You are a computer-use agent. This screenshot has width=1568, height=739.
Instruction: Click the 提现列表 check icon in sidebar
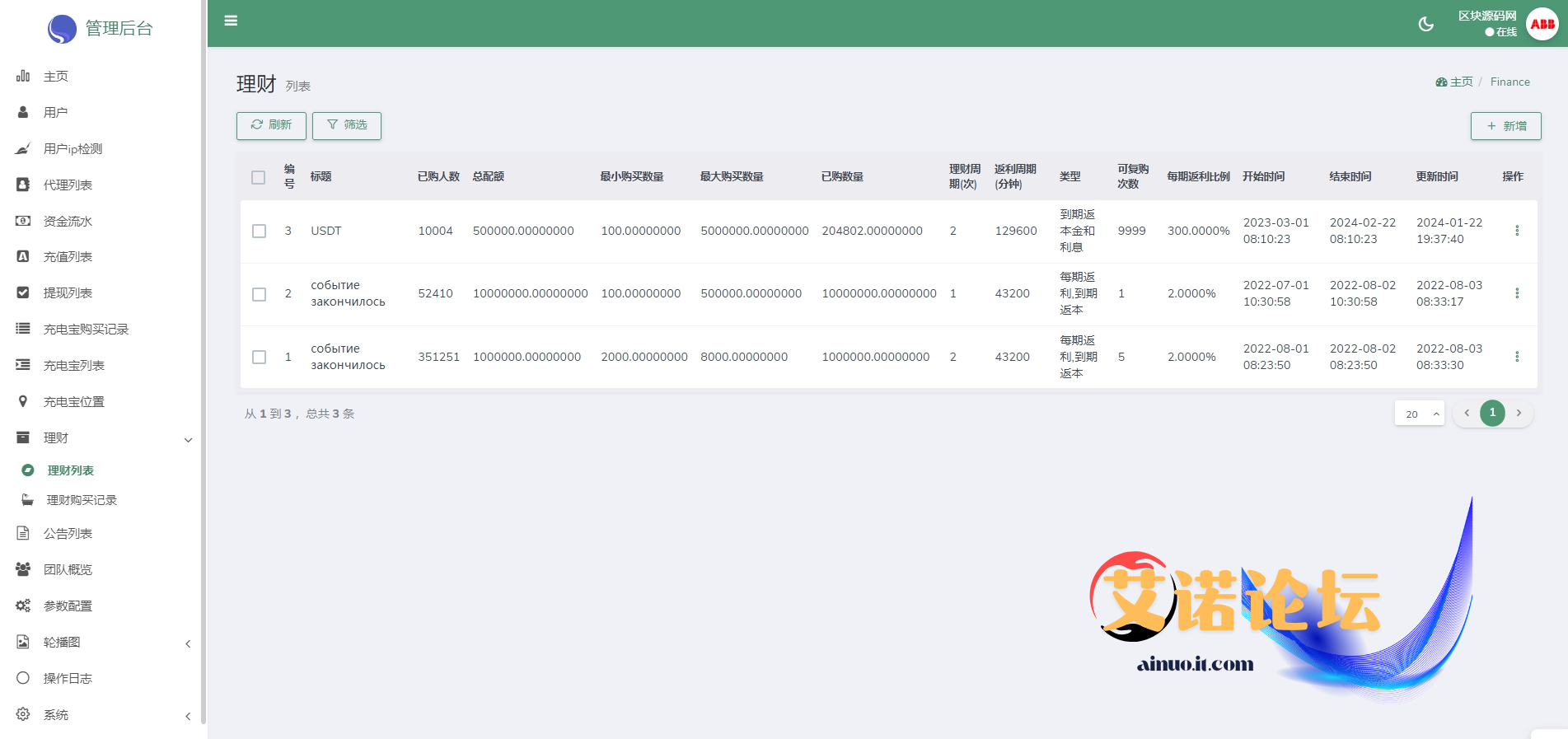(x=23, y=292)
